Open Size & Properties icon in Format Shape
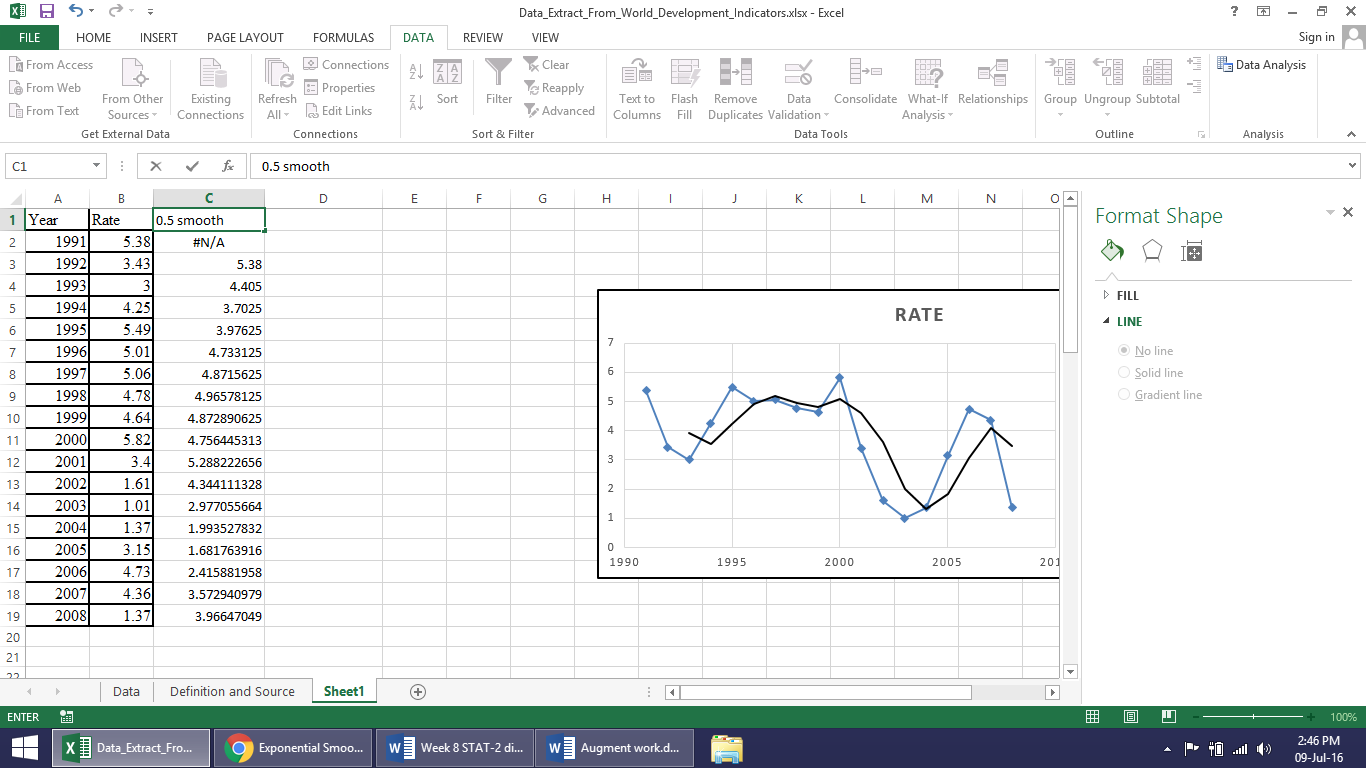This screenshot has height=768, width=1366. (x=1191, y=252)
